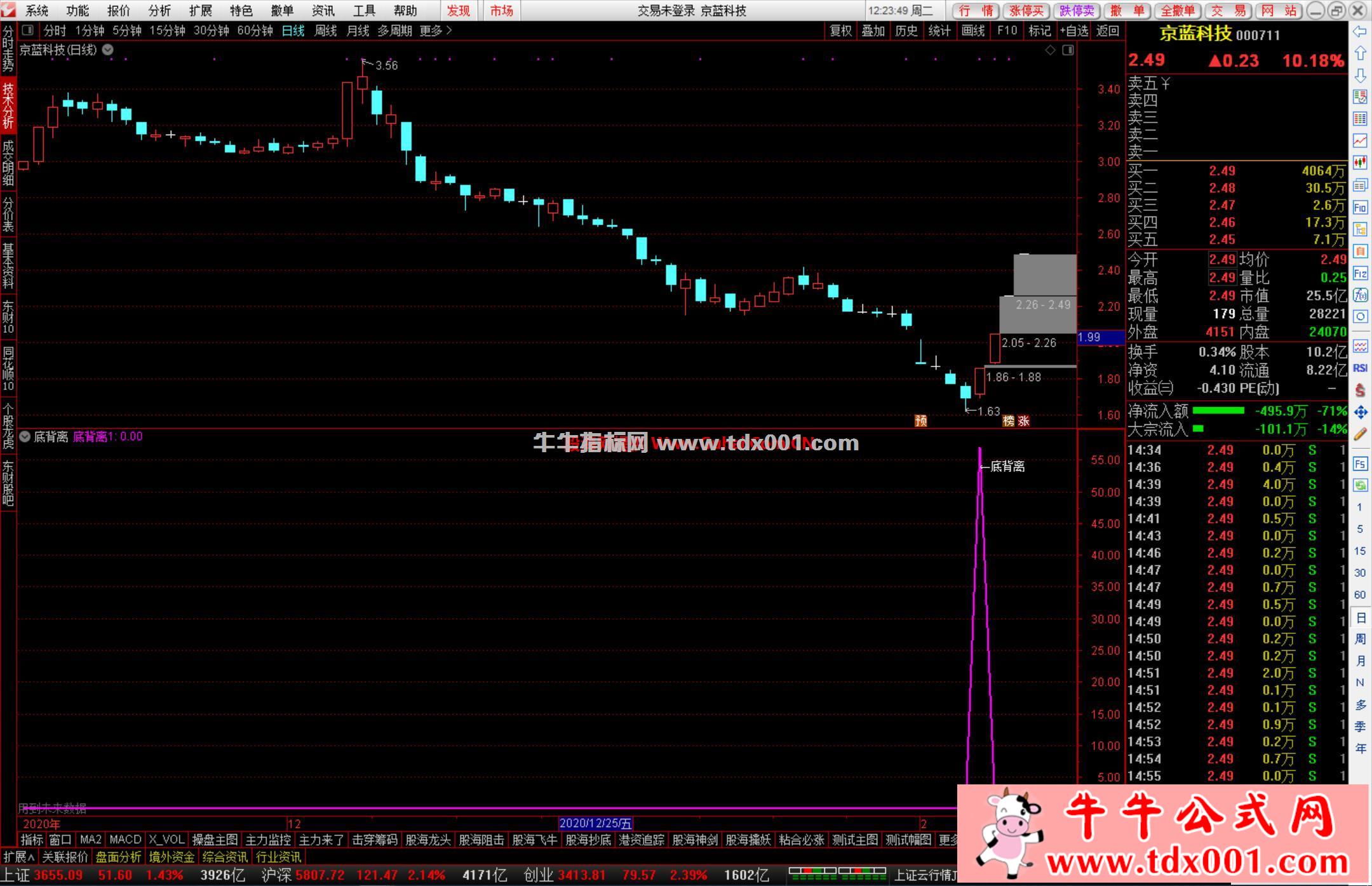Select the 15-minute period in right sidebar
The height and width of the screenshot is (886, 1372).
[x=1360, y=551]
